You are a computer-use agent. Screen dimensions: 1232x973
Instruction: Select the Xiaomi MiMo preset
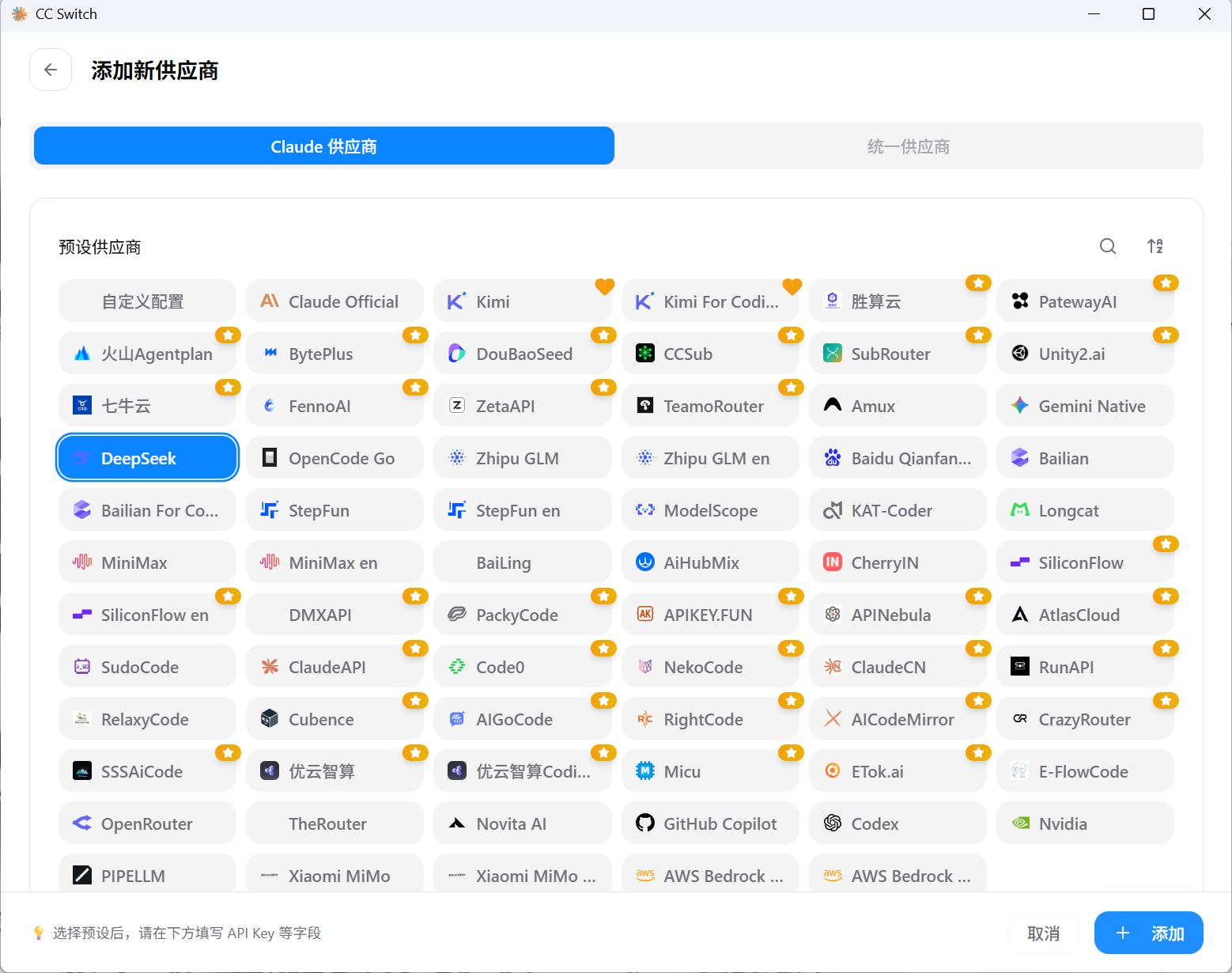335,873
